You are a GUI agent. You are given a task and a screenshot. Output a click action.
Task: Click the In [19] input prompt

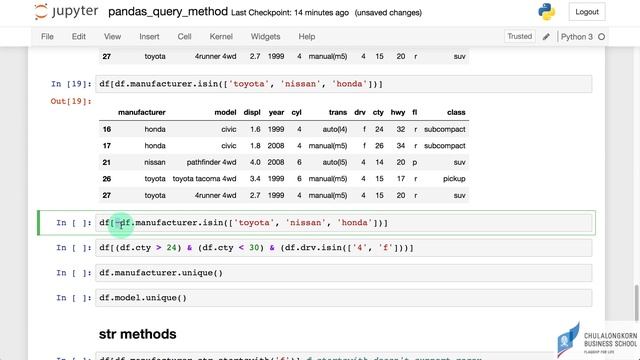(71, 84)
